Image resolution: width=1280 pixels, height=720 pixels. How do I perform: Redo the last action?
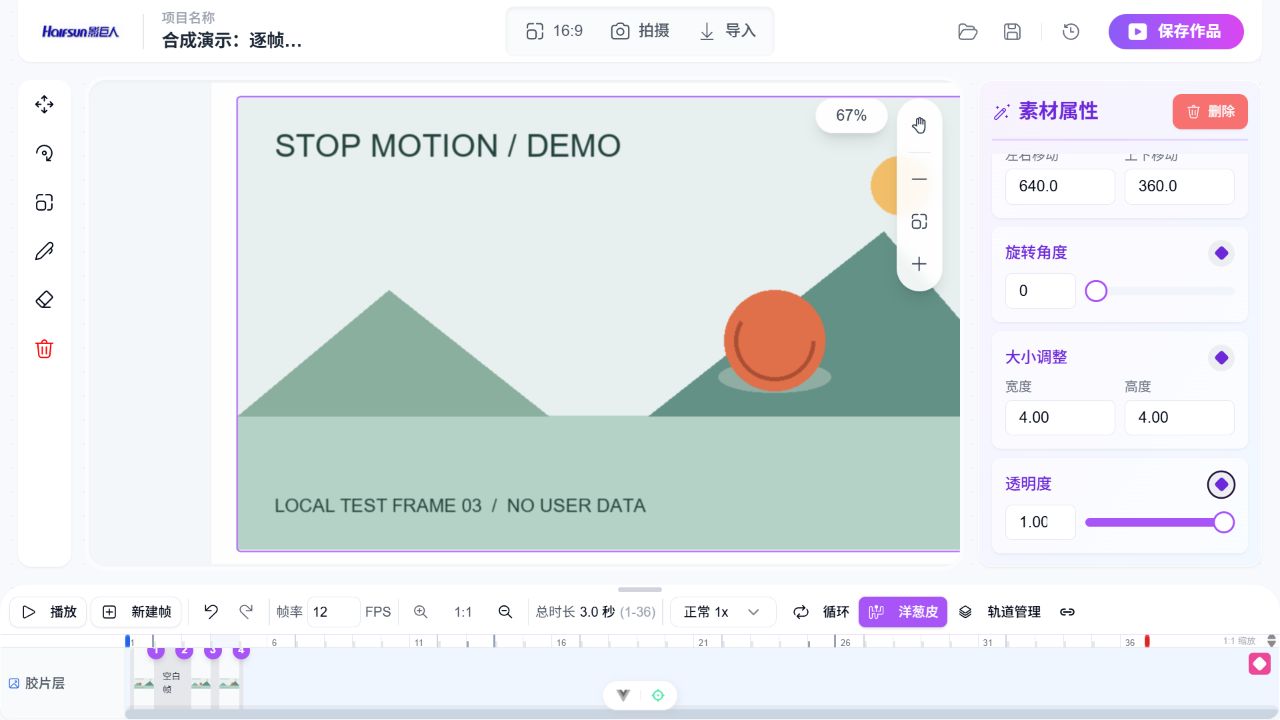click(246, 612)
